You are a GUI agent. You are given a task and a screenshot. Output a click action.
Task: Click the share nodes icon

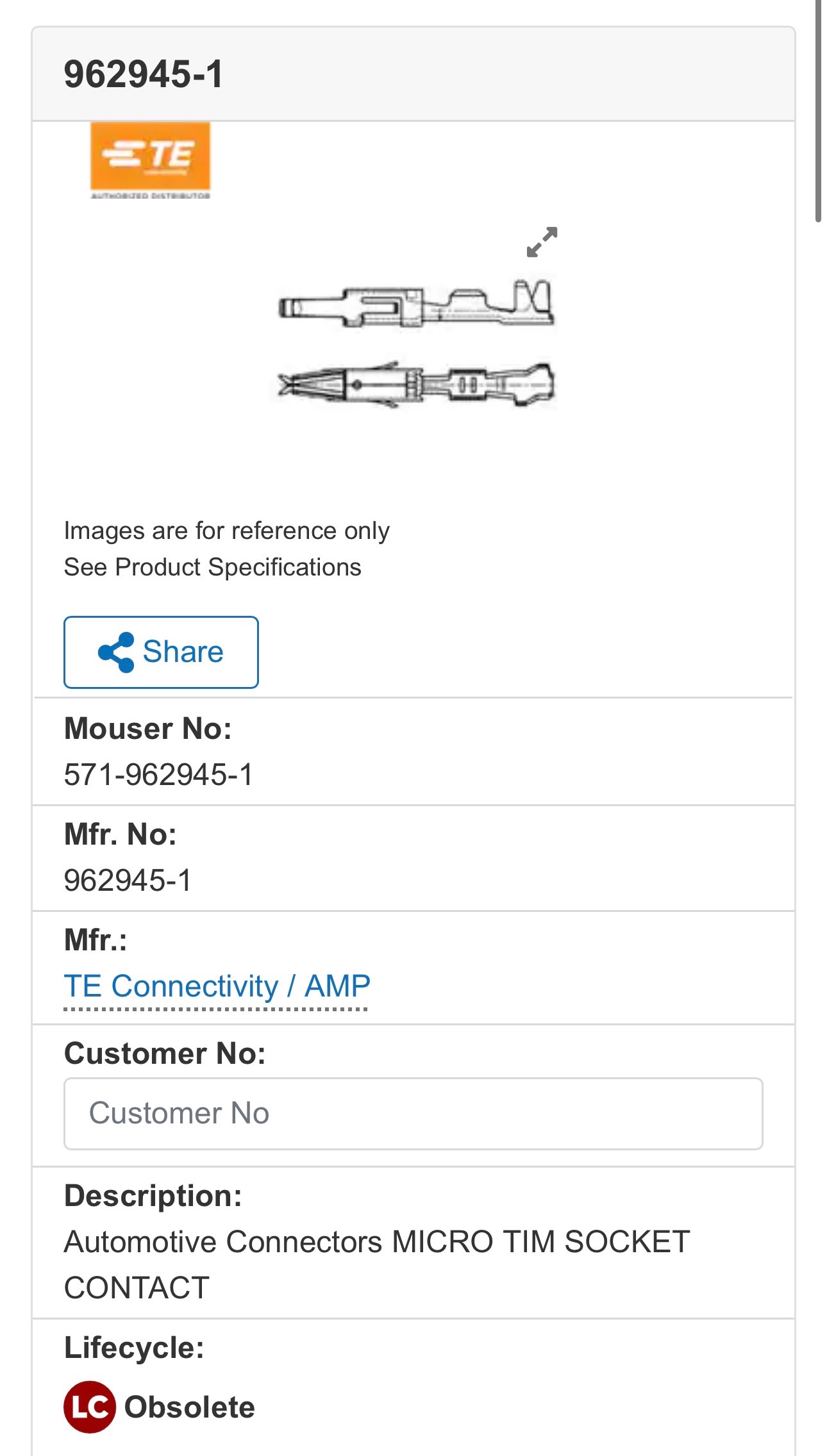(116, 652)
